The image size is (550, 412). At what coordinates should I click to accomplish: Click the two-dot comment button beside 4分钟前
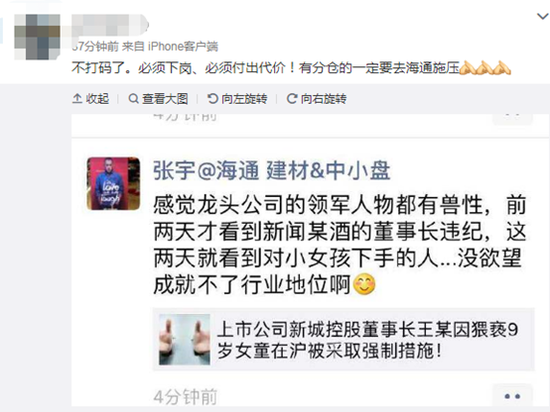point(512,396)
